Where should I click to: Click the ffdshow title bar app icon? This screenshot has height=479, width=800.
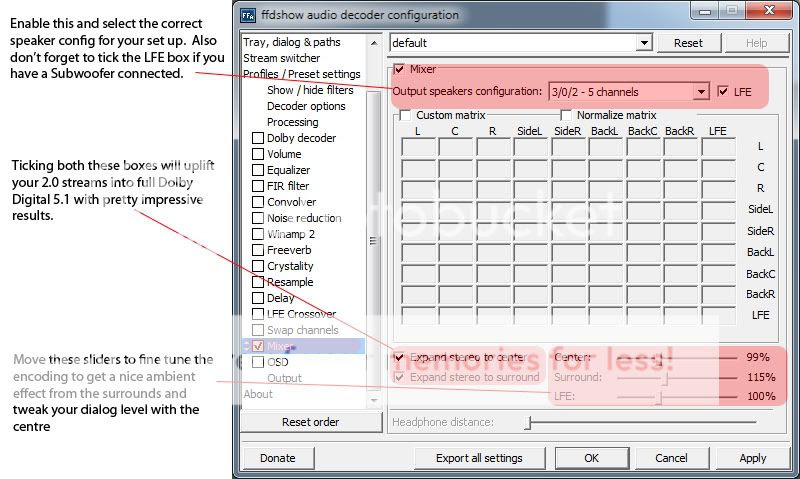point(247,15)
